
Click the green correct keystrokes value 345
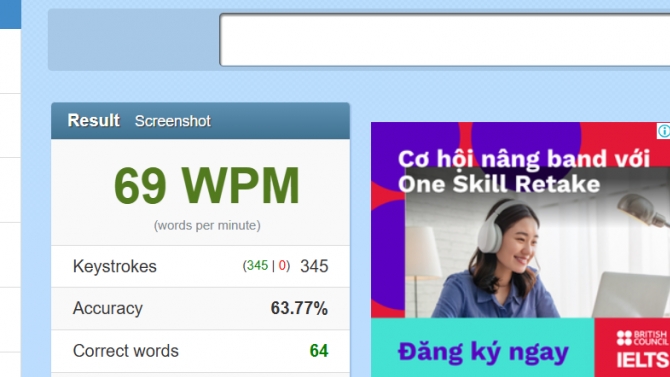coord(257,265)
